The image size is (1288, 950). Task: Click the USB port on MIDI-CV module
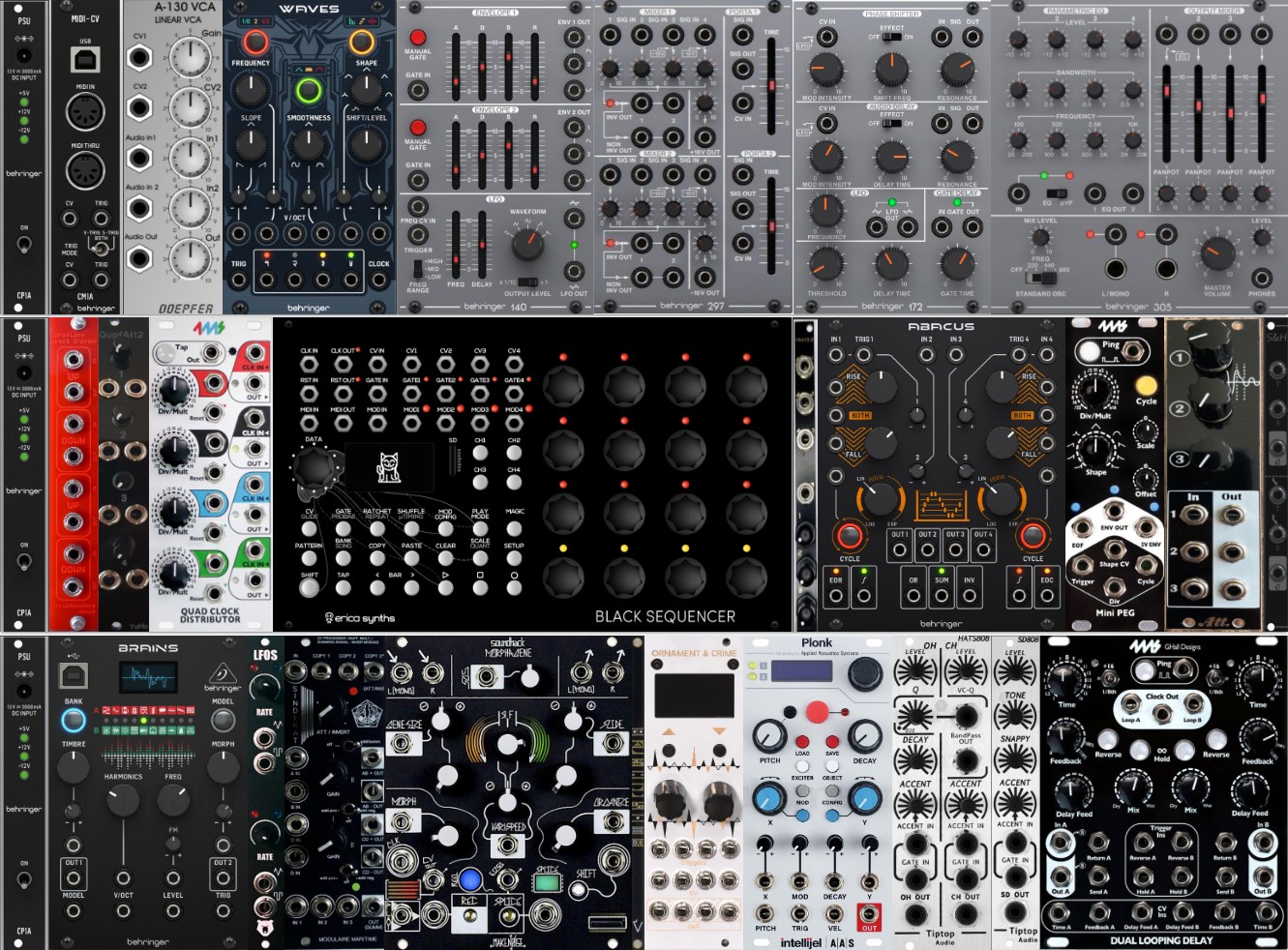tap(85, 60)
